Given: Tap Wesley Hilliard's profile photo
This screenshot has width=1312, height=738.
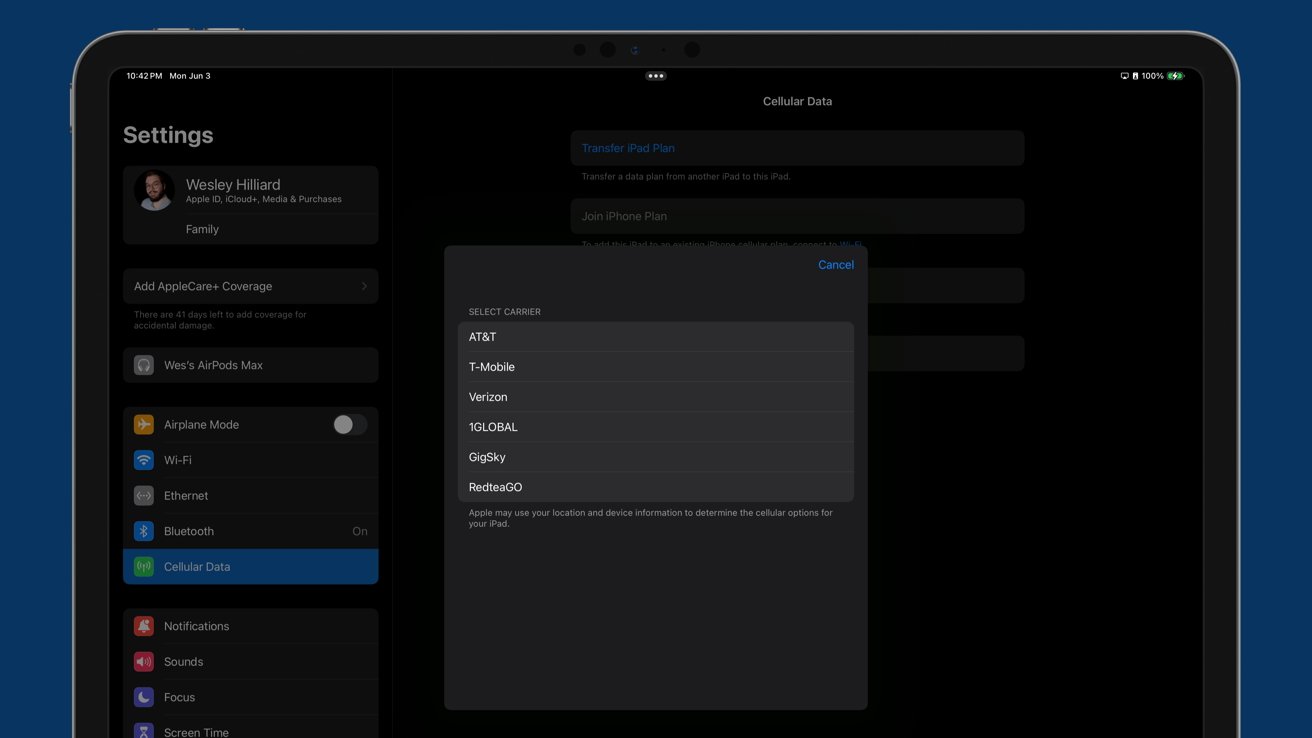Looking at the screenshot, I should pyautogui.click(x=155, y=190).
